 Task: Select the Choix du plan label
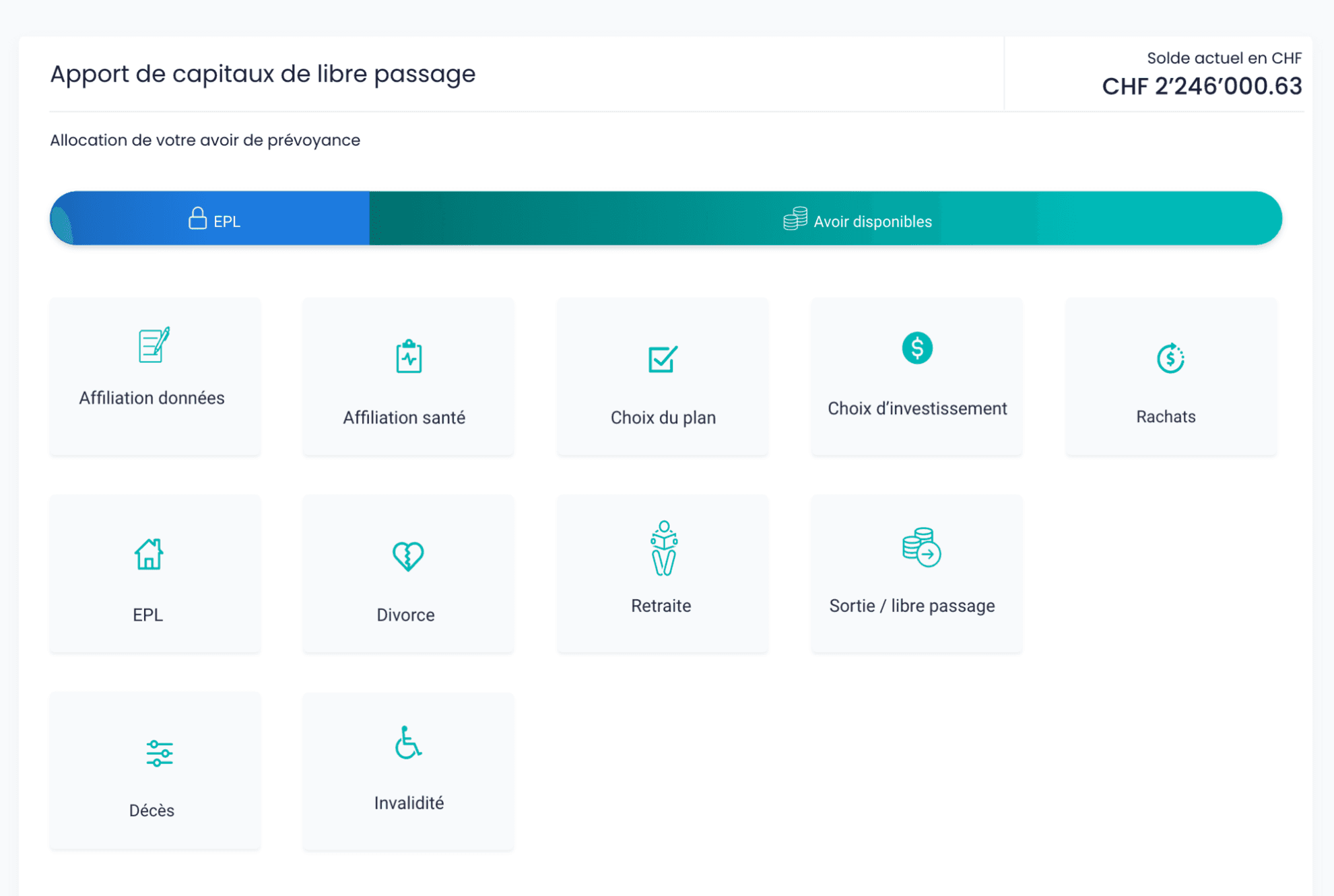[663, 417]
